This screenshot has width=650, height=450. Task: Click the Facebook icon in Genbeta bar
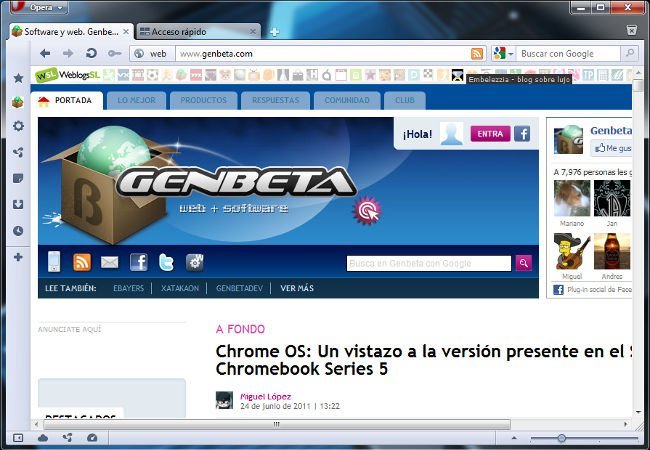pyautogui.click(x=138, y=262)
